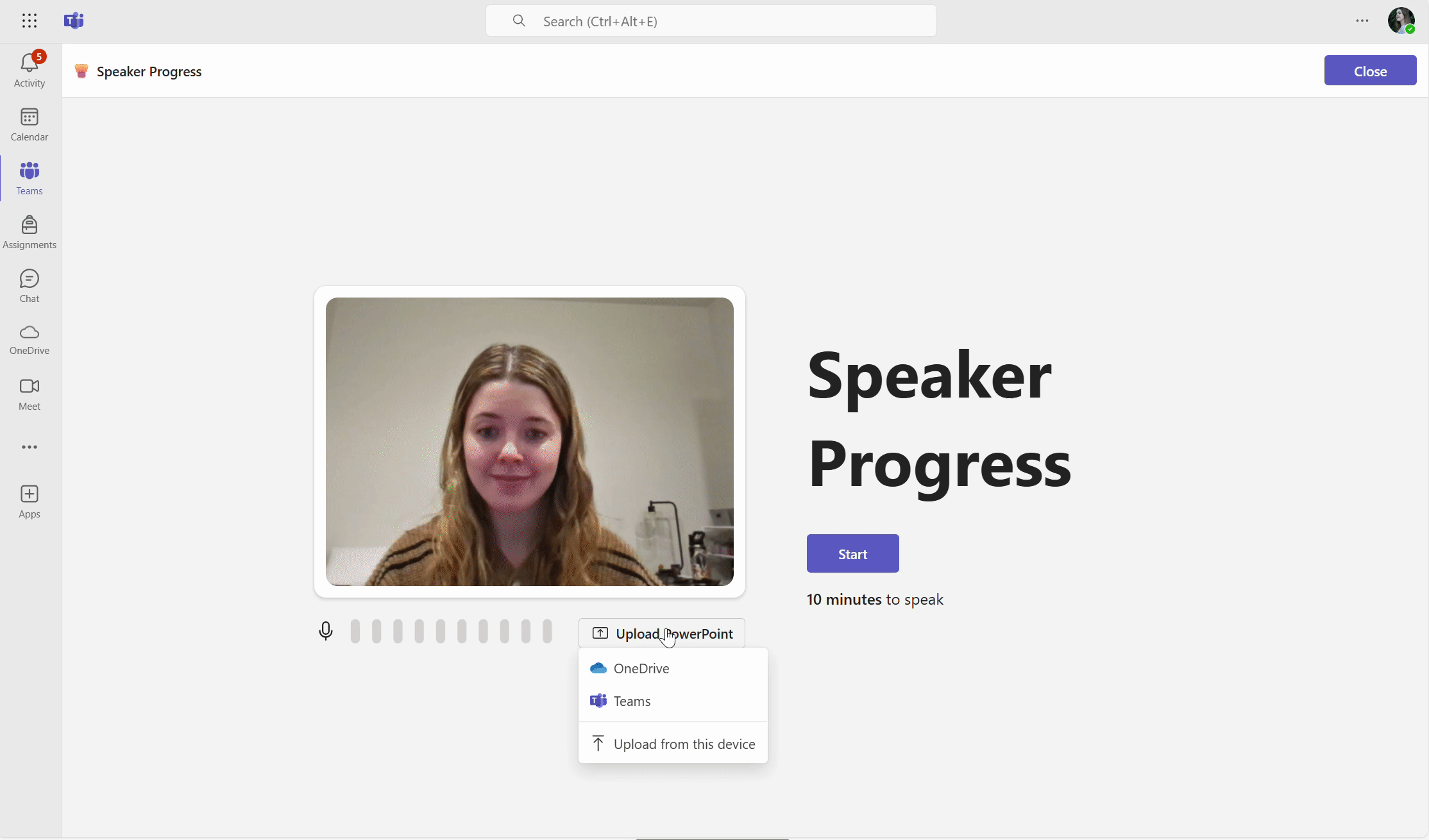This screenshot has height=840, width=1429.
Task: Open Chat from the sidebar
Action: coord(30,286)
